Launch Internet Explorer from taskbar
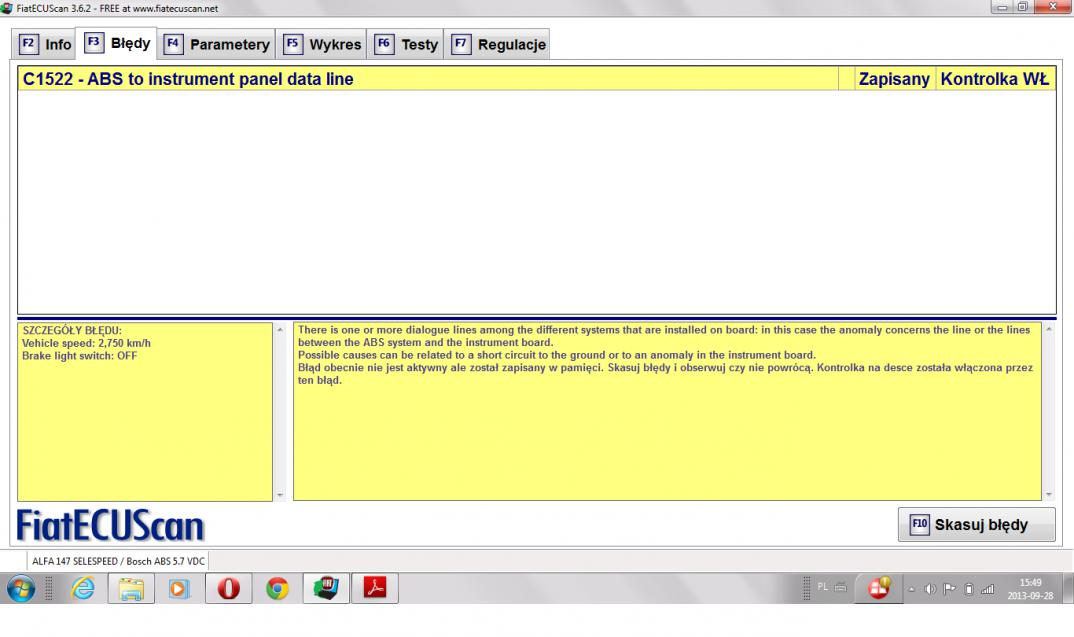 click(83, 588)
